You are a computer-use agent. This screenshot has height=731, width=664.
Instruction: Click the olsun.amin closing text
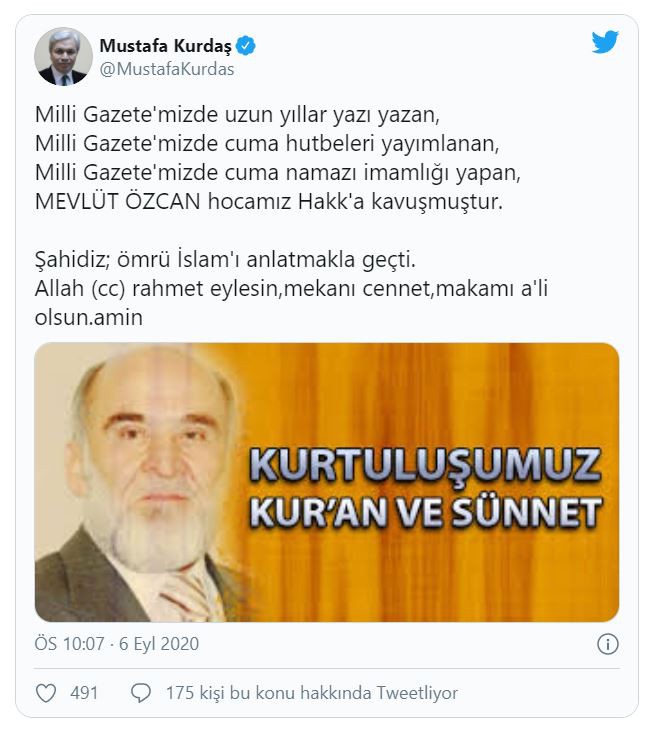point(89,317)
